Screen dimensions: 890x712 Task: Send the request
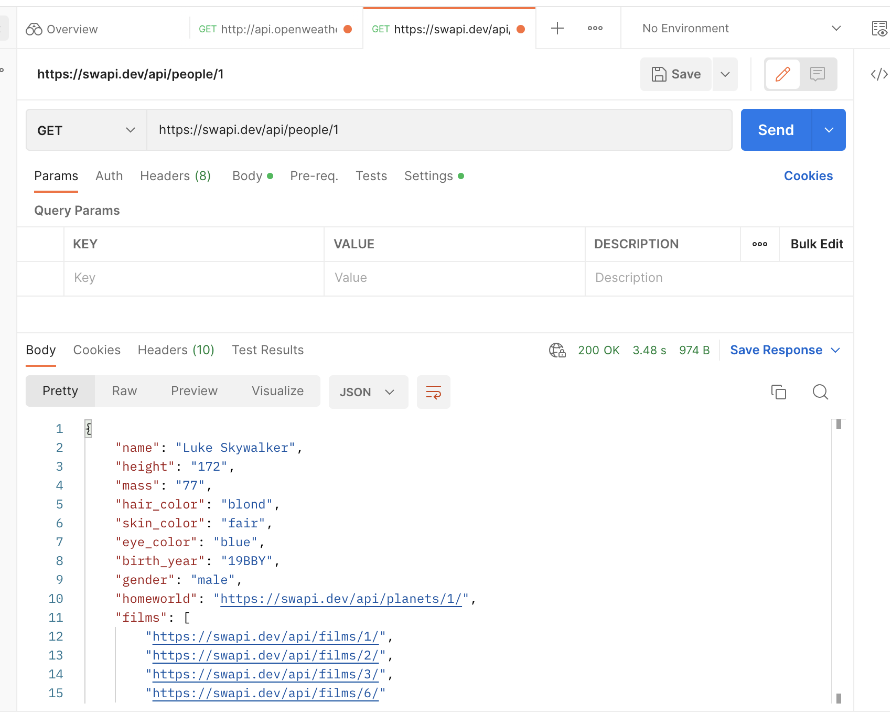coord(776,130)
